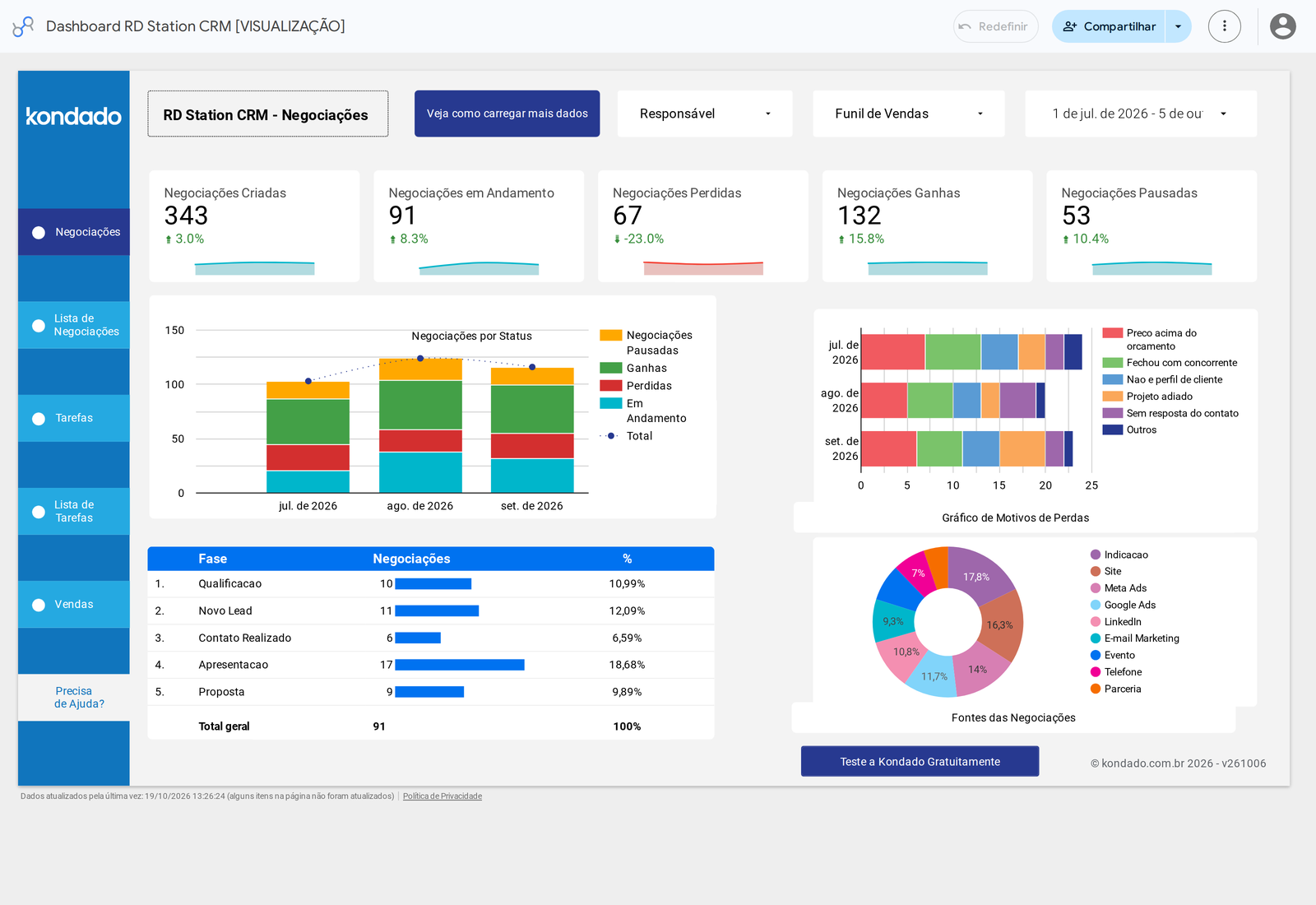Sort table by Negociações column header

(411, 559)
